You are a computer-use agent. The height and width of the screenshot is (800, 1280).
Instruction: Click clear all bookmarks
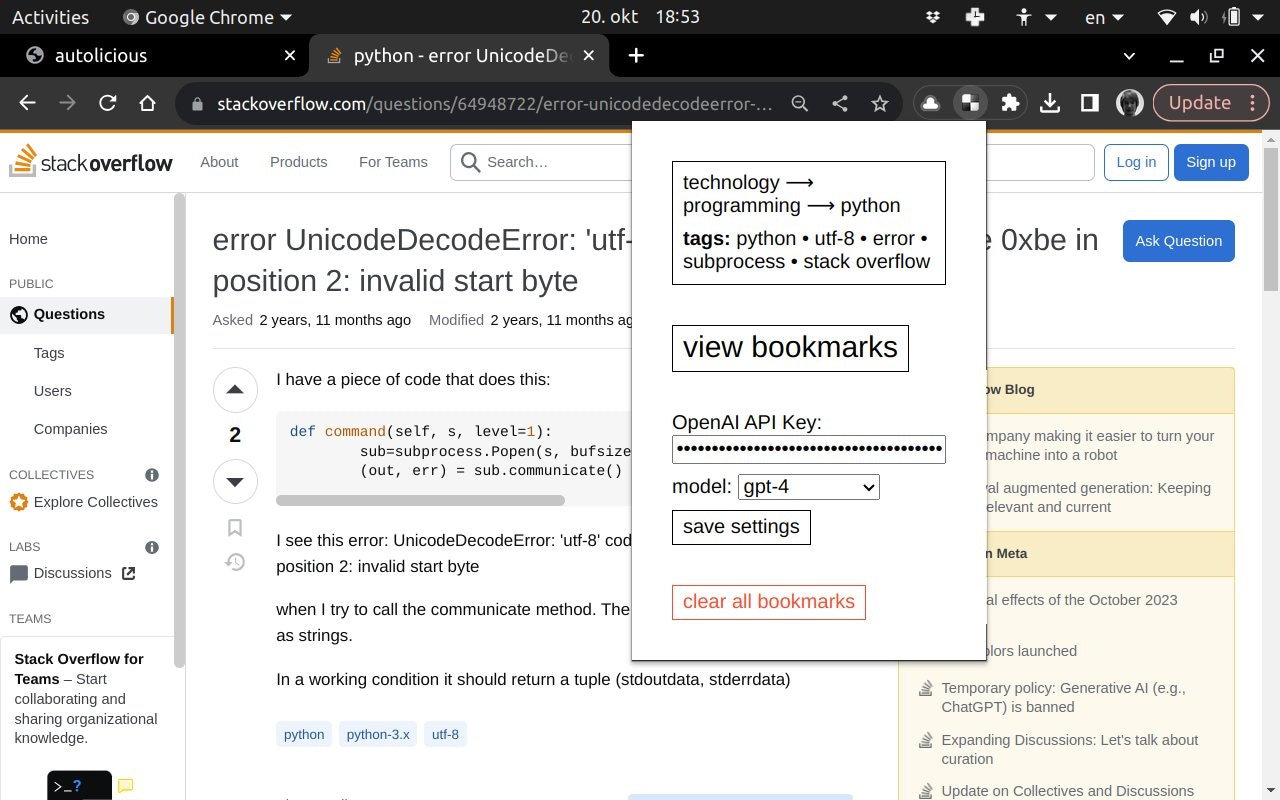[769, 602]
